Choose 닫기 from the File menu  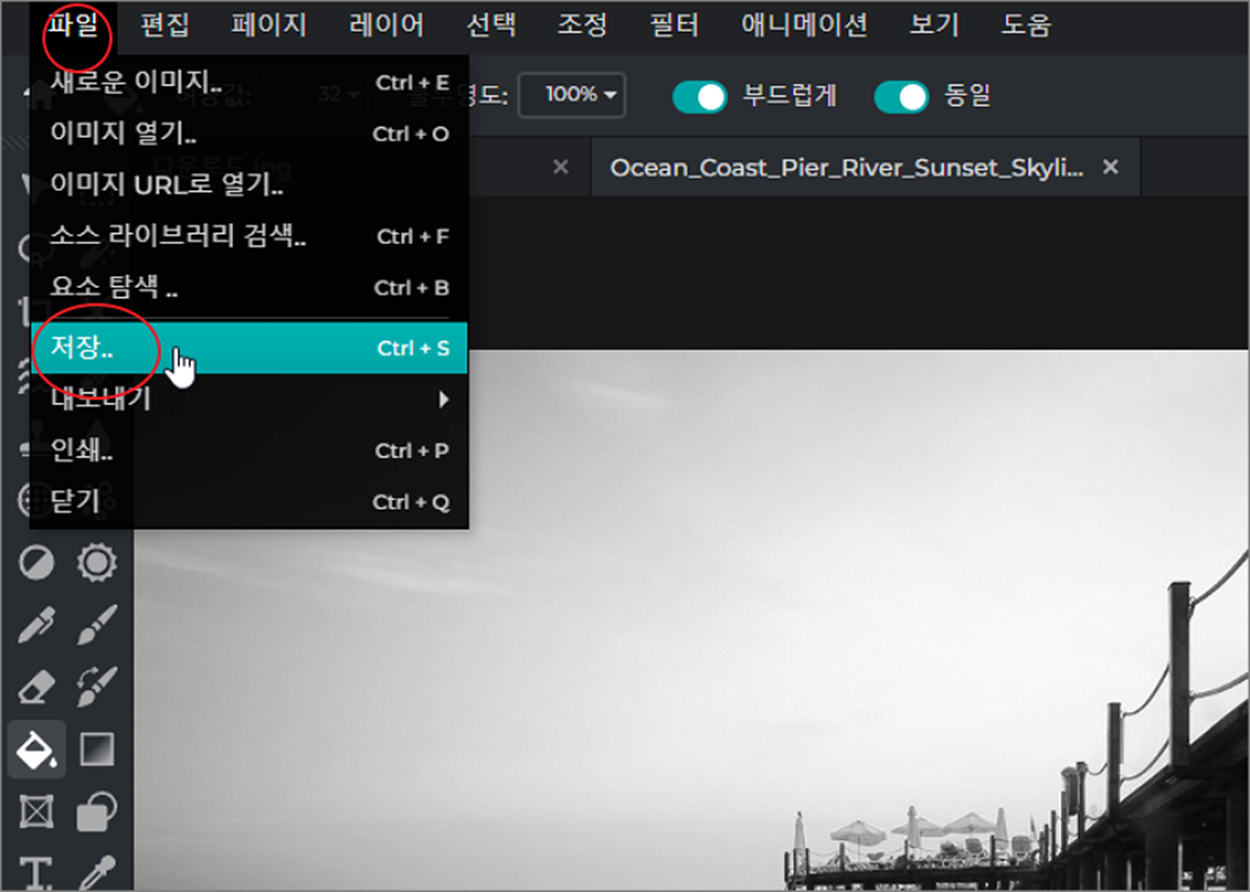tap(249, 502)
